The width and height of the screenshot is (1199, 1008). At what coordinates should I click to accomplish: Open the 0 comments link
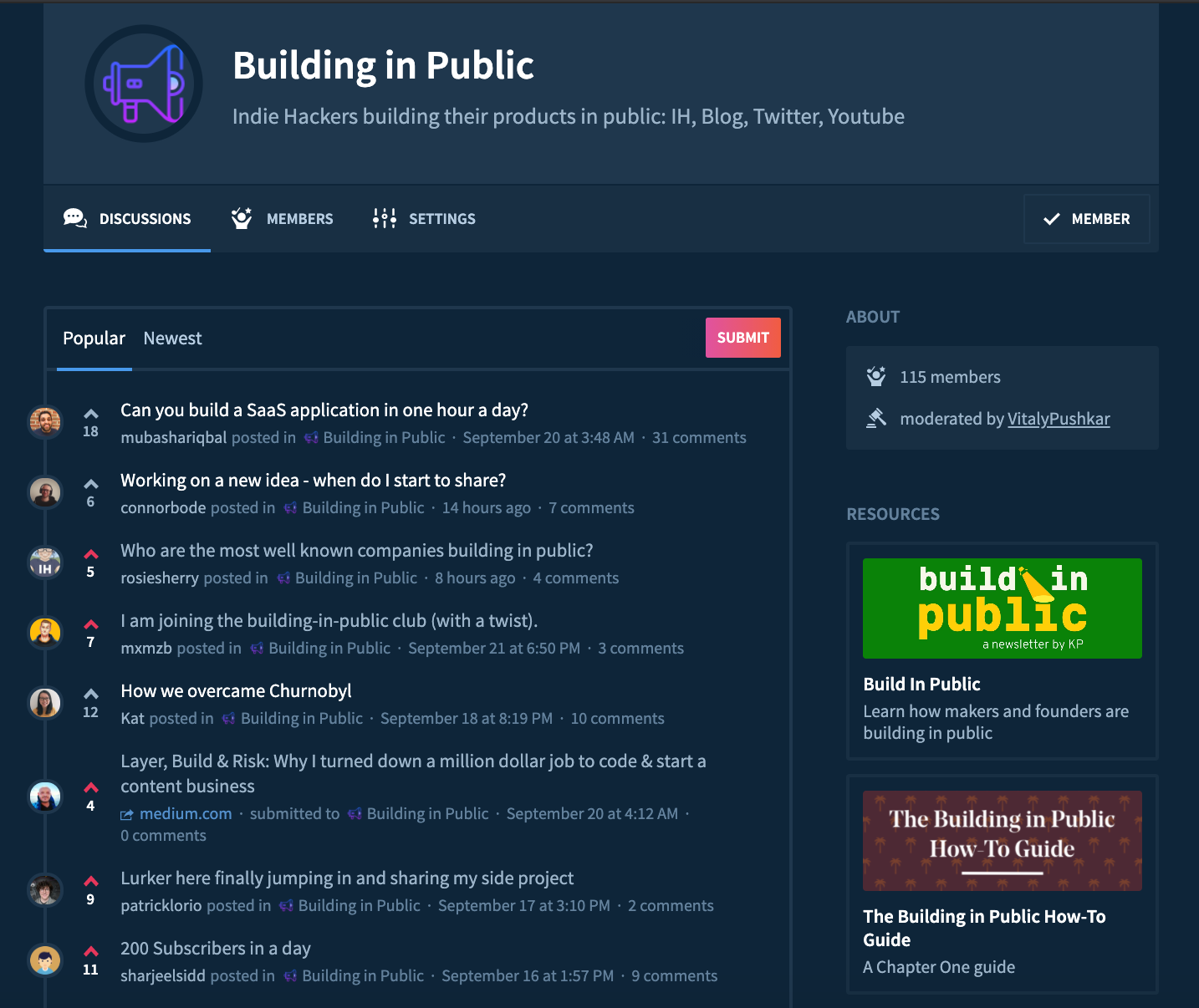(163, 836)
